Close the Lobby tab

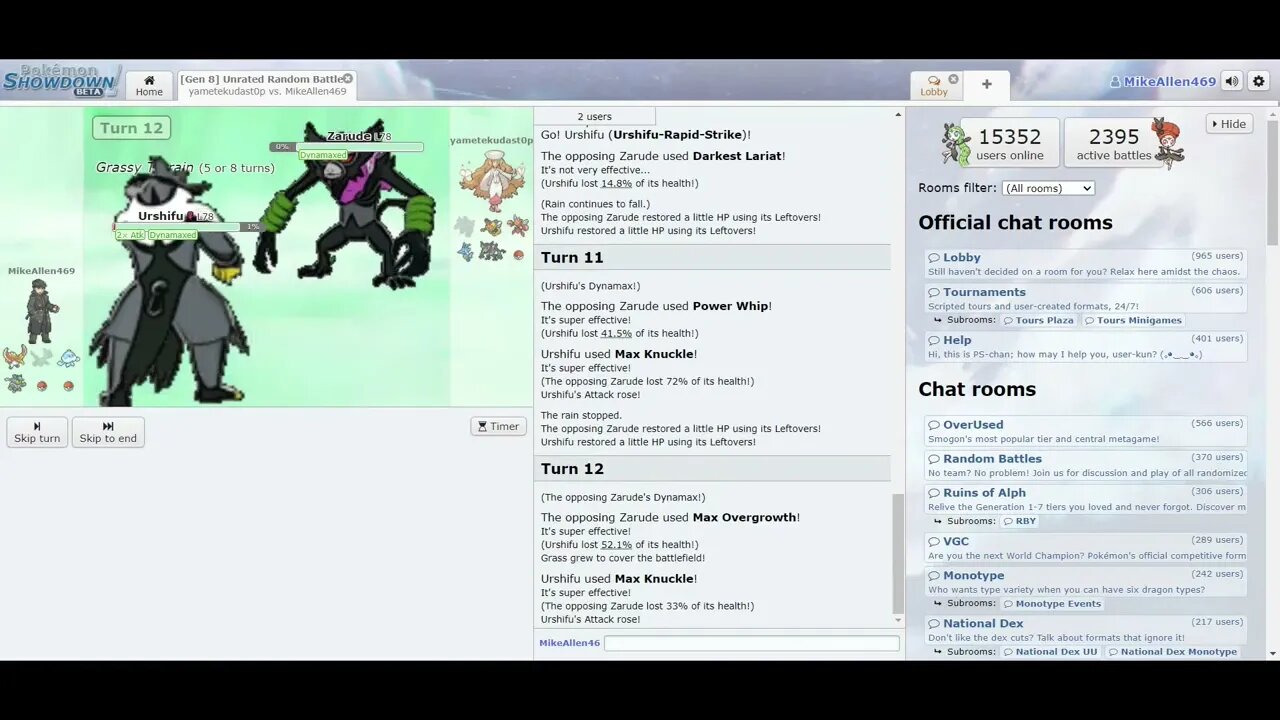tap(953, 79)
